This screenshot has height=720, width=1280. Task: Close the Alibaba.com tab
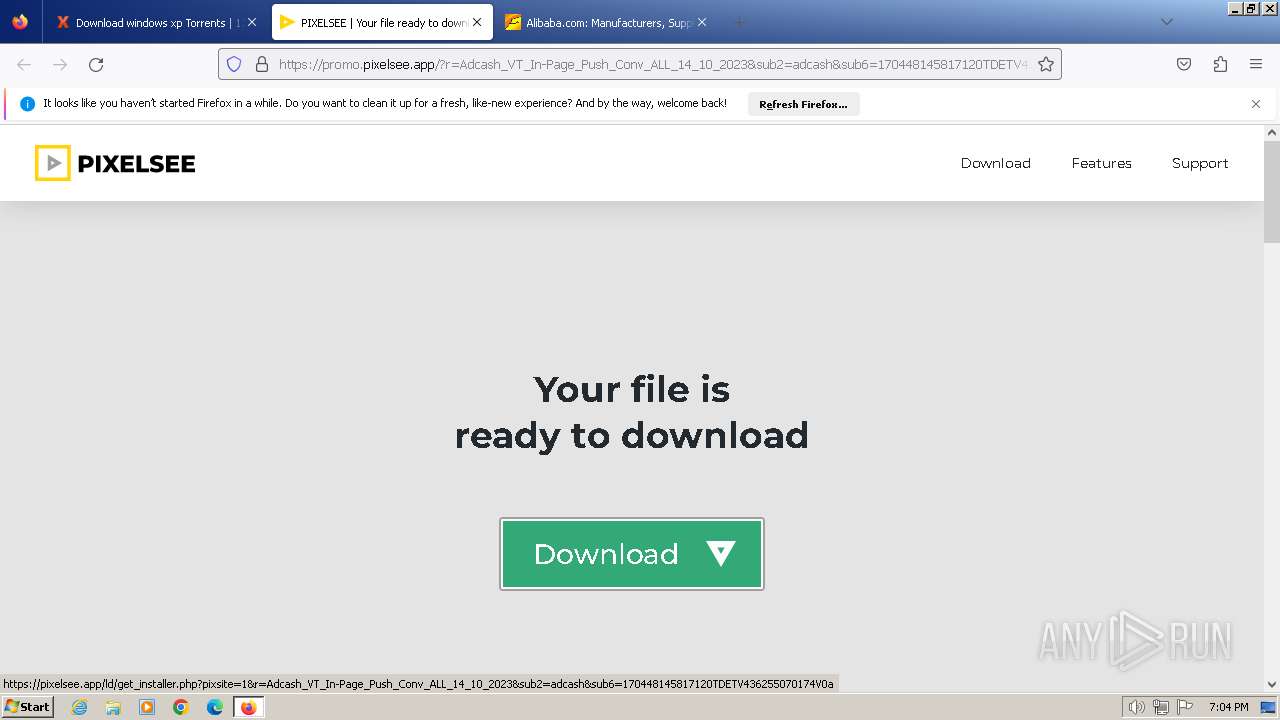coord(702,22)
